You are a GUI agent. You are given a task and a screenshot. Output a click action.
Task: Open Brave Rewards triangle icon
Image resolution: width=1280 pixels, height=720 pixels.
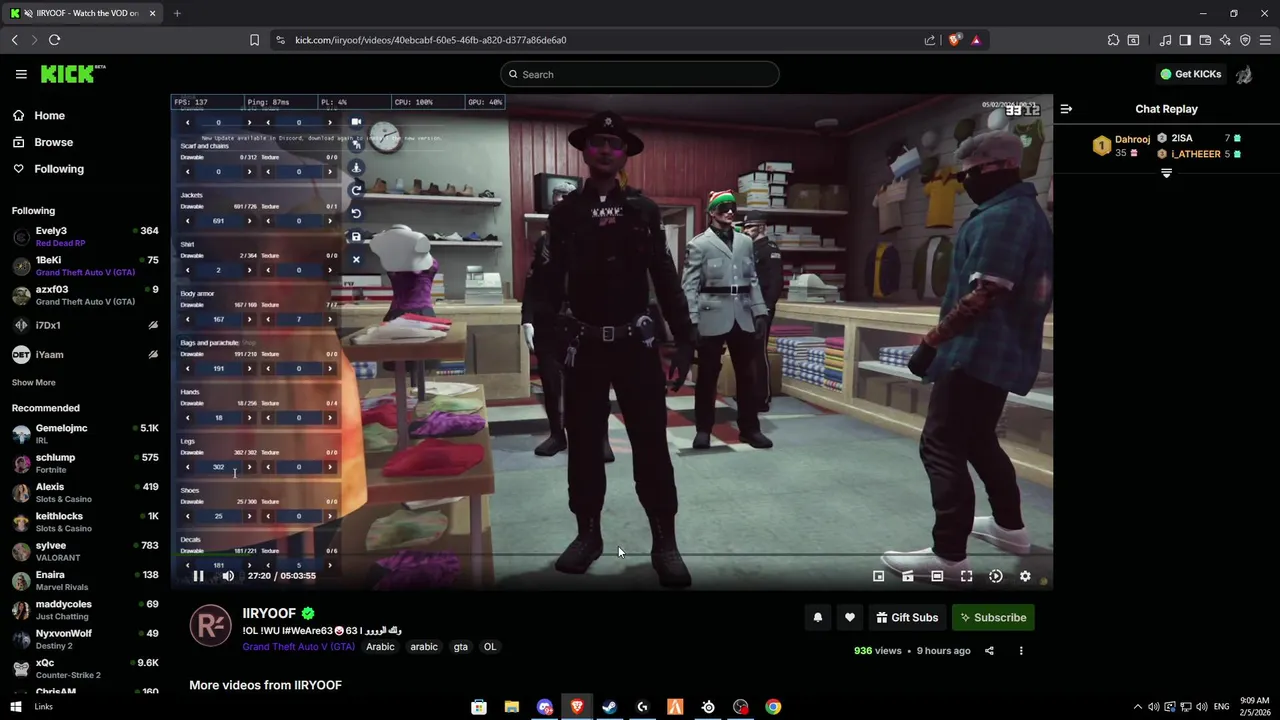click(x=976, y=40)
